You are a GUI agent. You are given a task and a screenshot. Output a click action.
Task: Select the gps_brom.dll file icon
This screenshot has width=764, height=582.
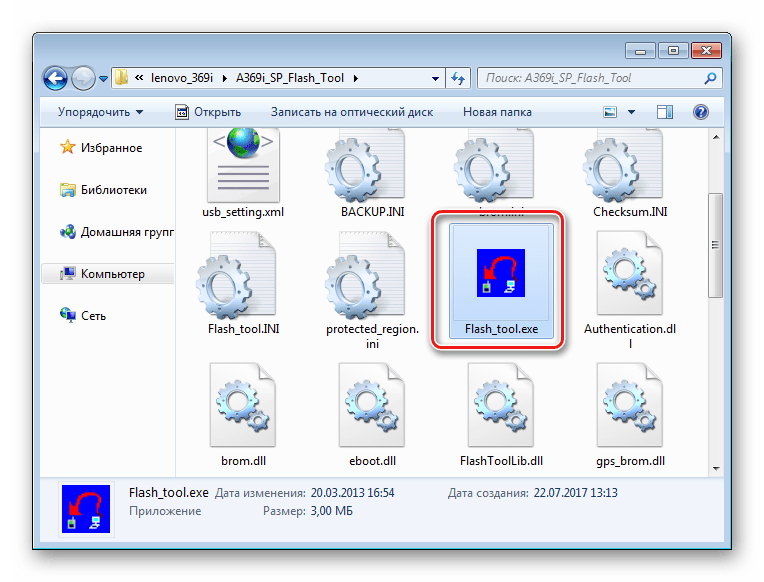click(x=630, y=405)
